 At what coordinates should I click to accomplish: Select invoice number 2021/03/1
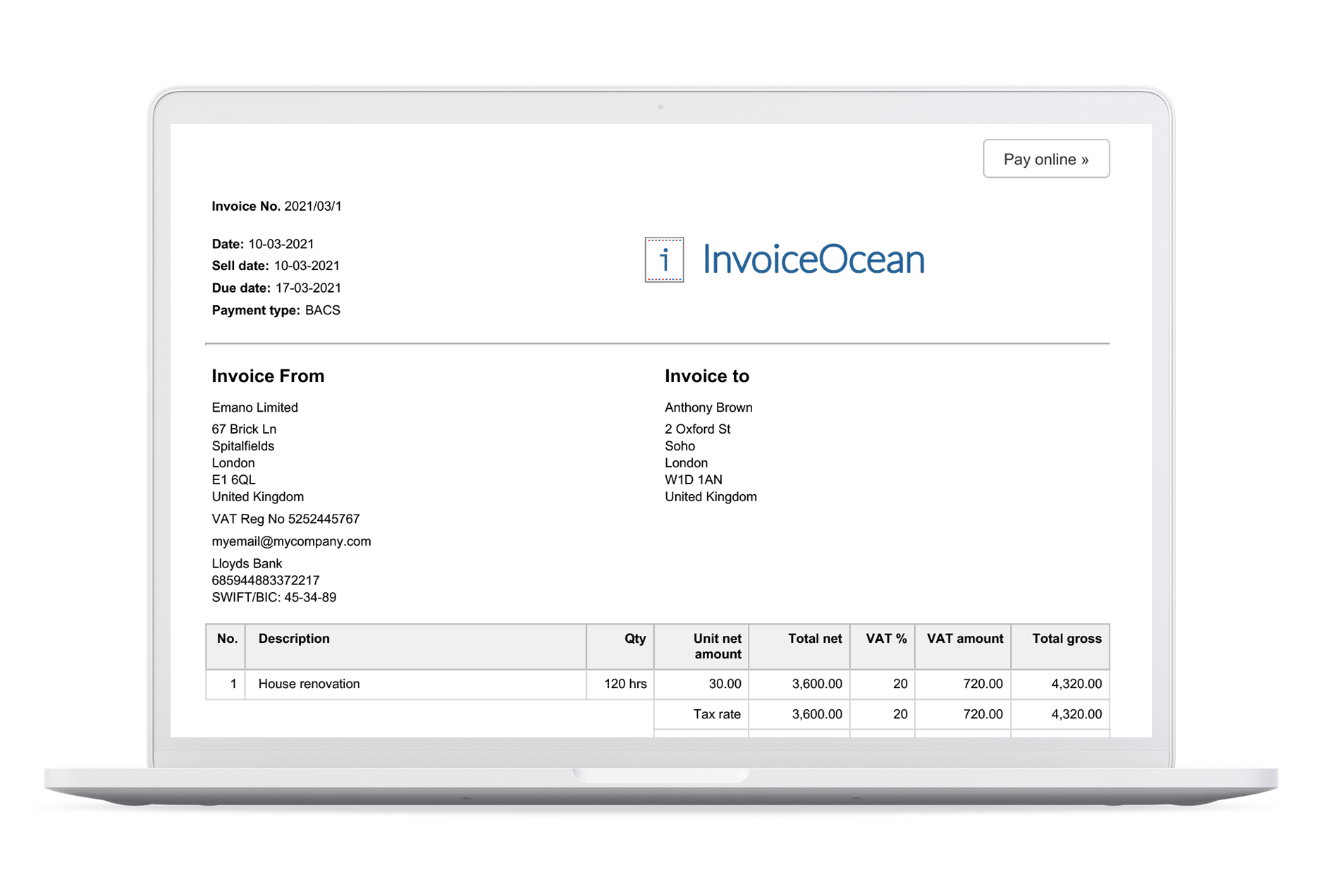point(312,207)
